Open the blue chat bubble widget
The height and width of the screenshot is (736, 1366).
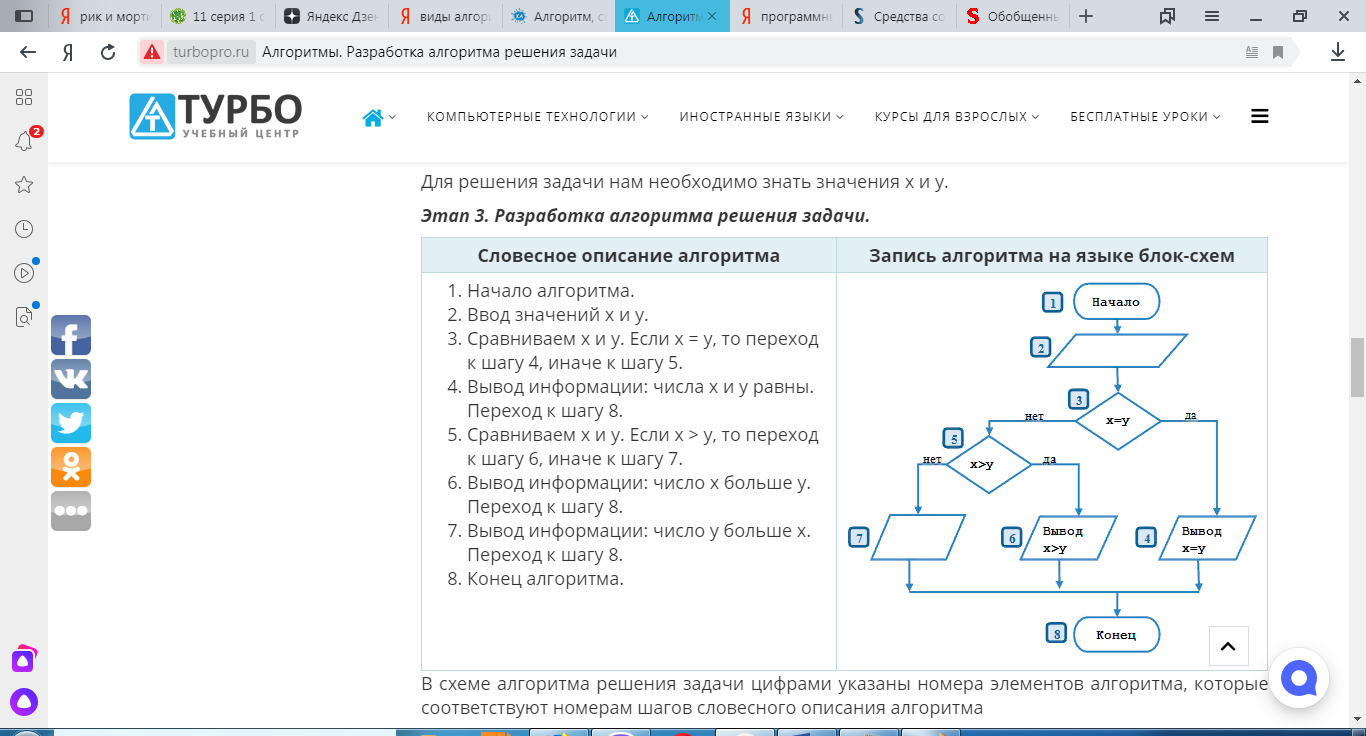1299,679
